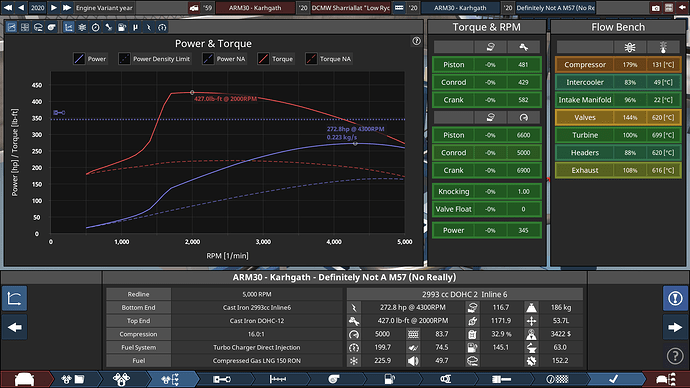Open the exhaust tab in bottom bar
The height and width of the screenshot is (388, 690).
tap(501, 379)
